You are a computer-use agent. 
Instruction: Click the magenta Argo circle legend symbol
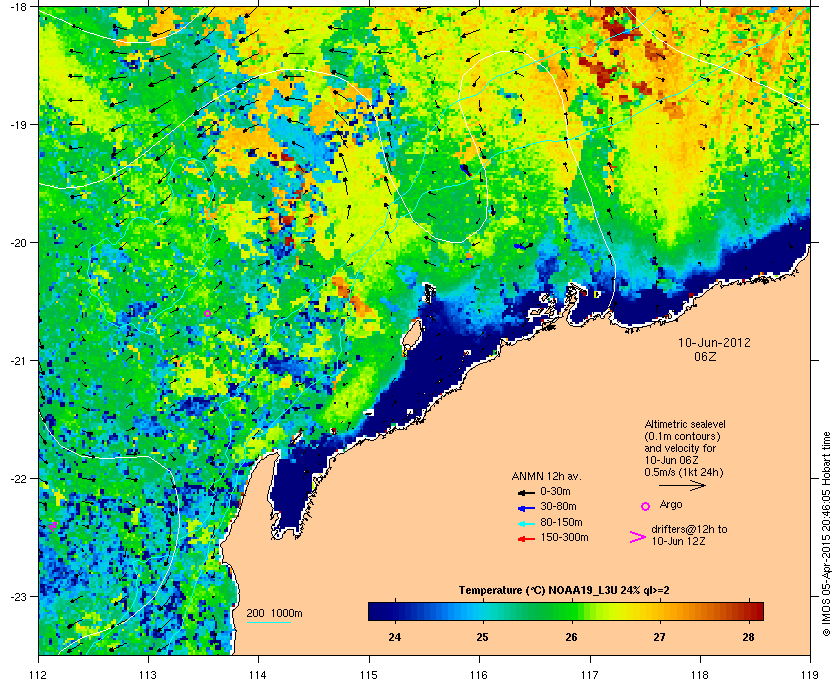click(646, 506)
